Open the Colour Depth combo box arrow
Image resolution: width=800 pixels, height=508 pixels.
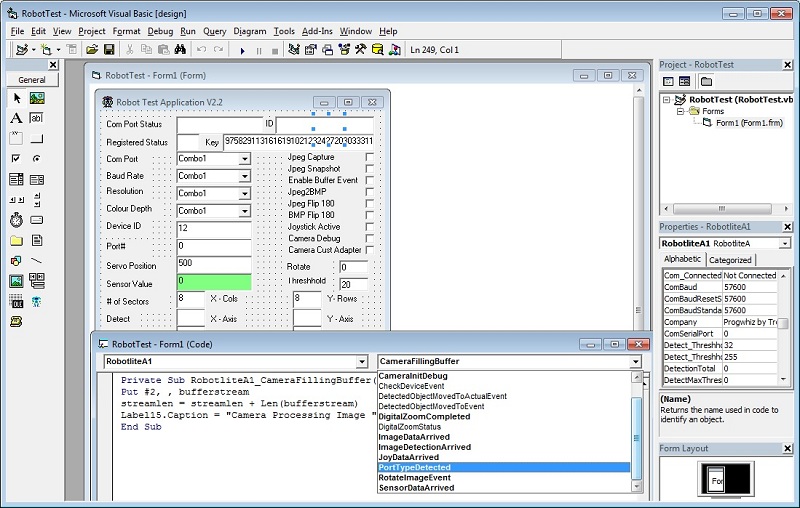click(245, 211)
